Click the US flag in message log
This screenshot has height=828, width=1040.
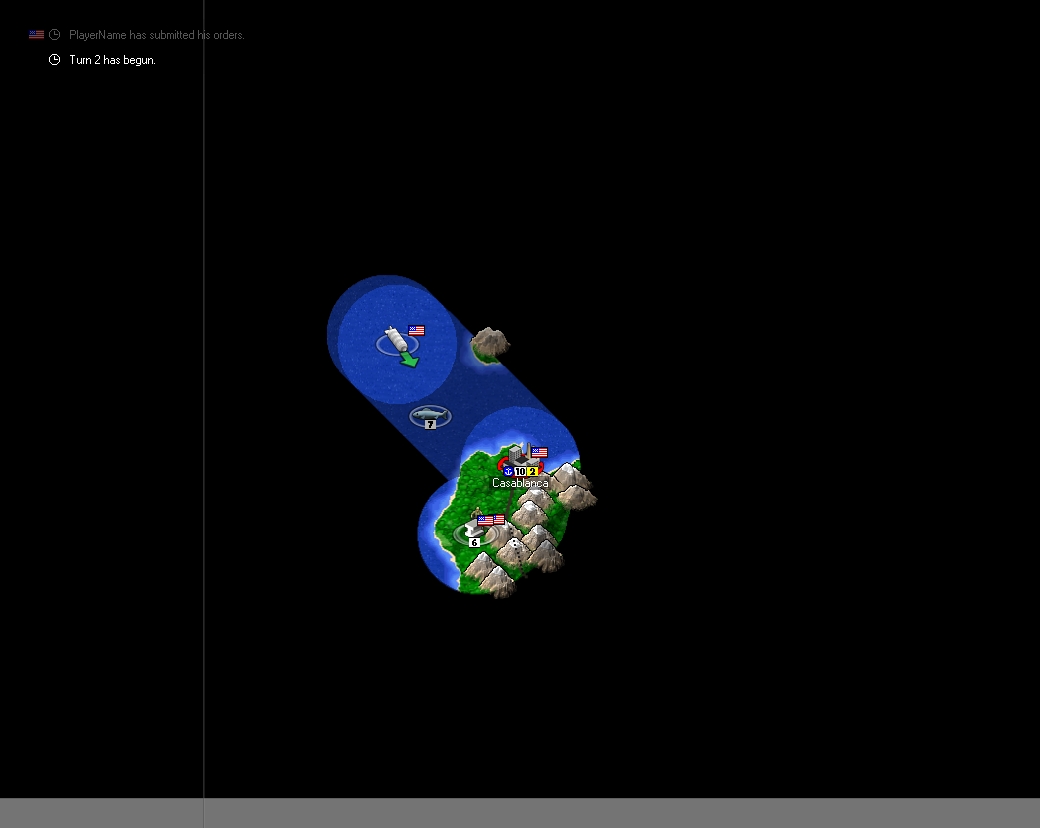pyautogui.click(x=36, y=34)
